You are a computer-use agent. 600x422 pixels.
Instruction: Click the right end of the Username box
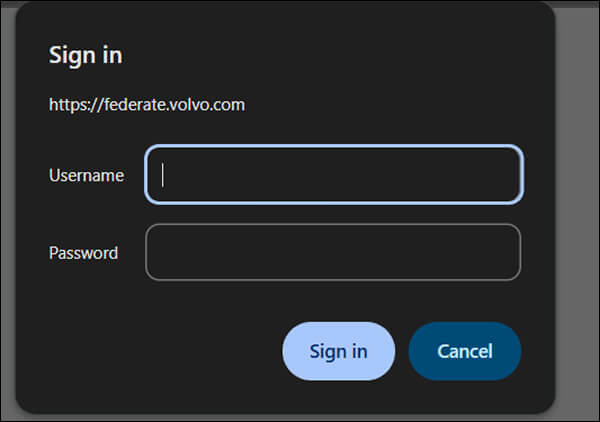pos(505,175)
